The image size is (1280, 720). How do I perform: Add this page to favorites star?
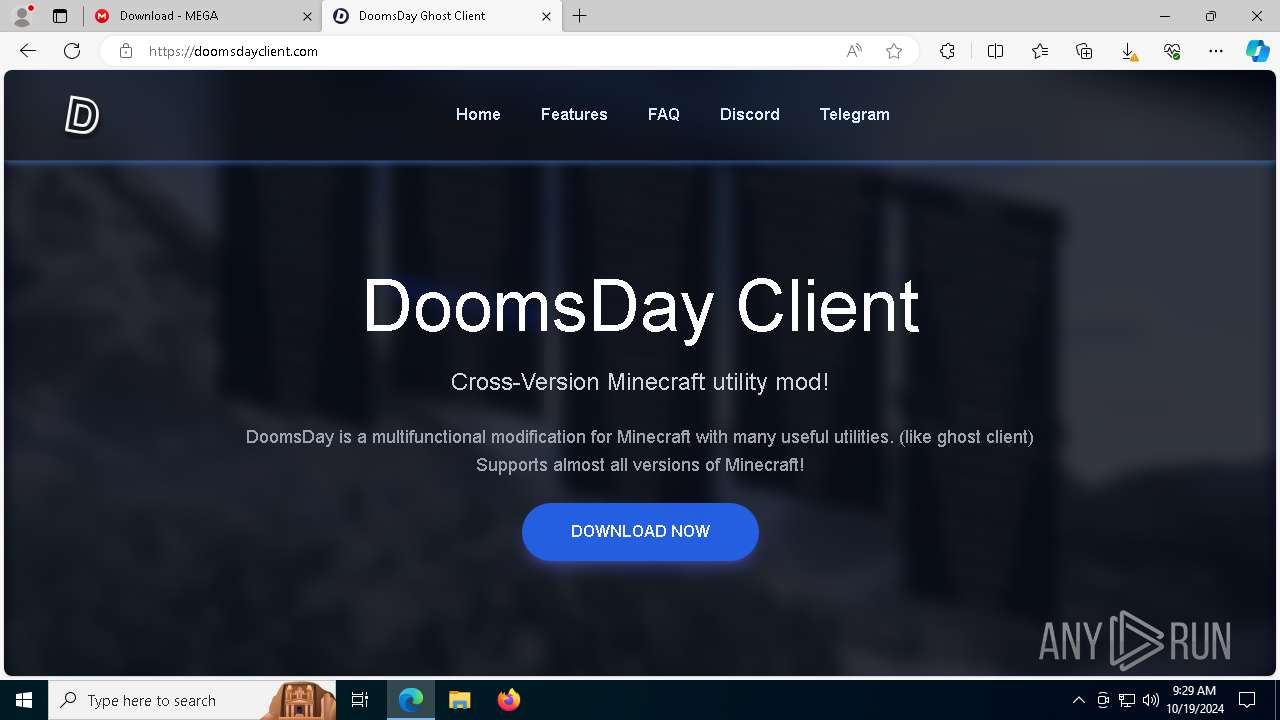(894, 51)
